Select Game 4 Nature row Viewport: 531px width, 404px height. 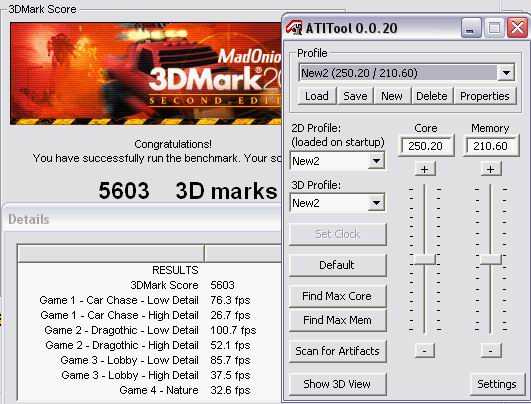point(149,390)
